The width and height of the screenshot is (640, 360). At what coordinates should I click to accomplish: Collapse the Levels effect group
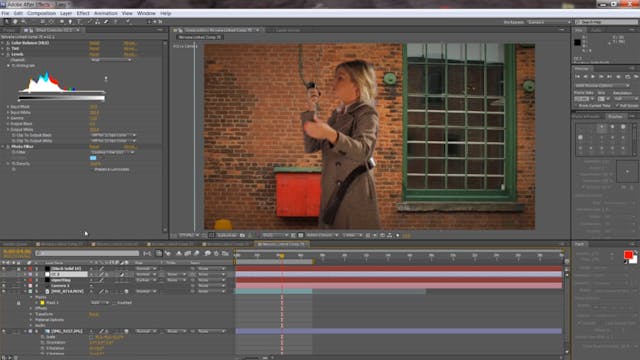[x=3, y=54]
